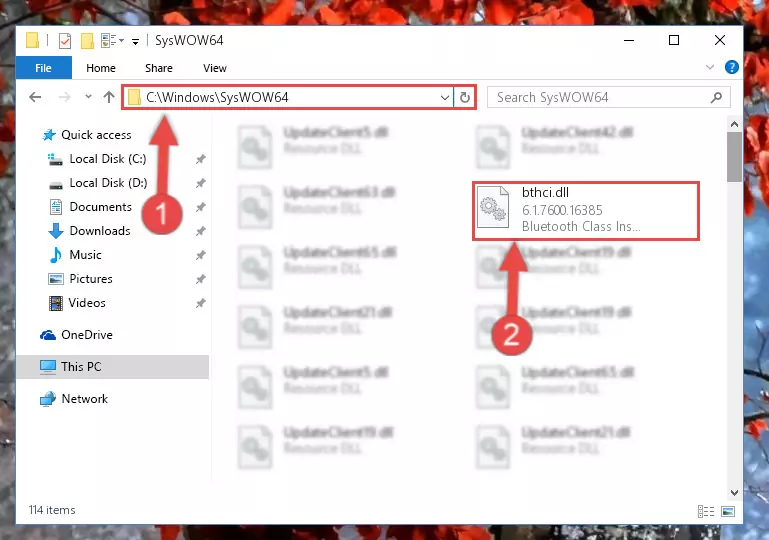Open Downloads in navigation pane
This screenshot has height=540, width=769.
tap(100, 231)
